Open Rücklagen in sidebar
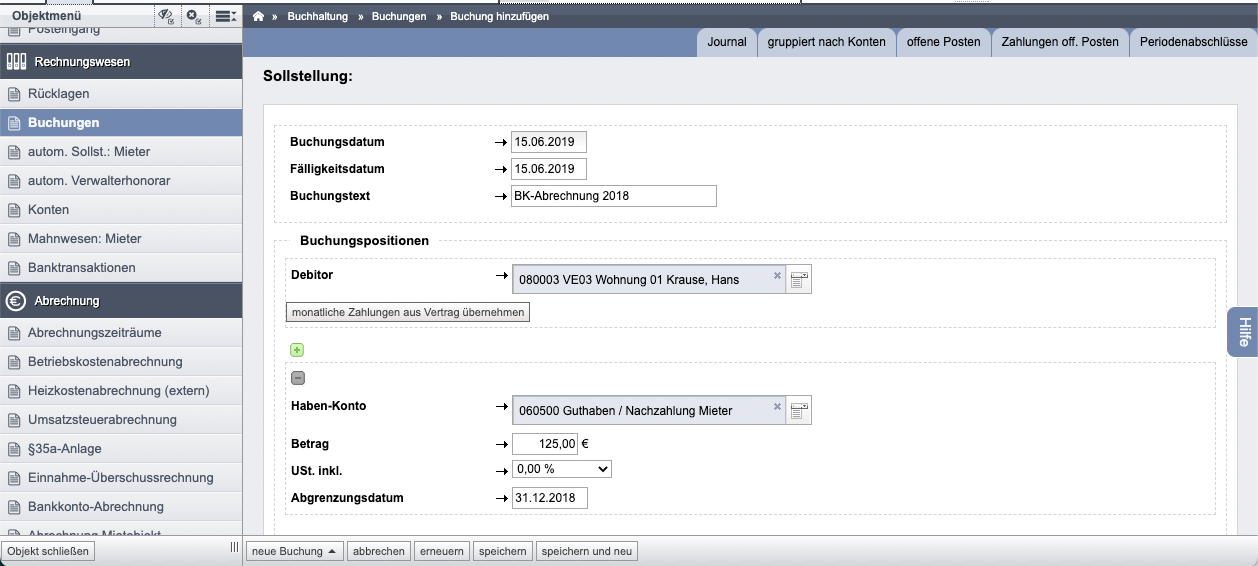 121,94
